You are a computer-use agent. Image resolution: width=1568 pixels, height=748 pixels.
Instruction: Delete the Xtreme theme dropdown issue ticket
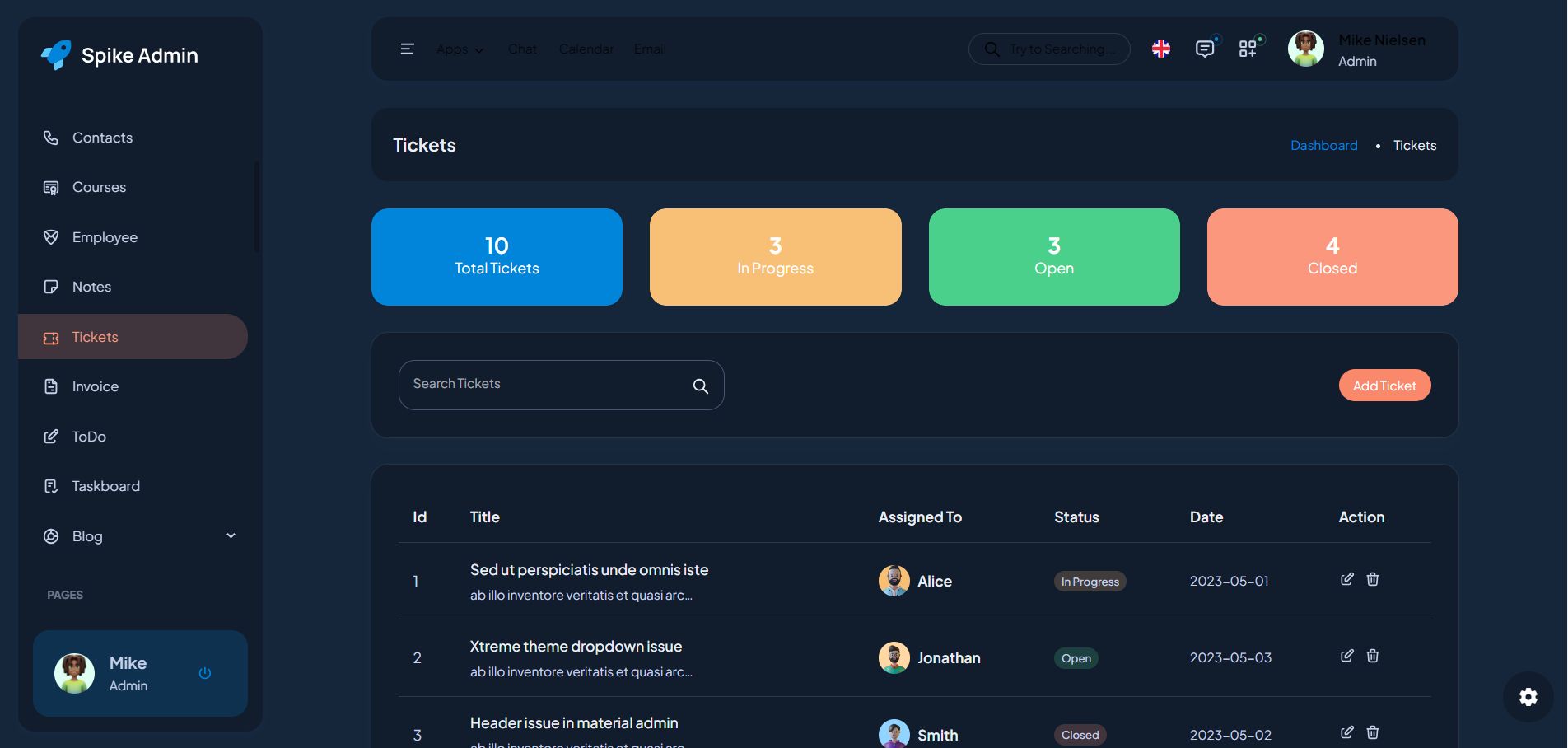tap(1373, 656)
